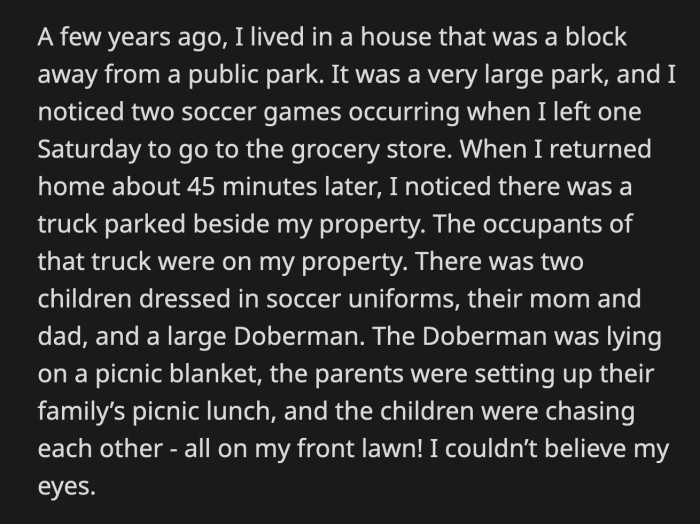Click the word "Saturday" in the paragraph

pos(89,150)
